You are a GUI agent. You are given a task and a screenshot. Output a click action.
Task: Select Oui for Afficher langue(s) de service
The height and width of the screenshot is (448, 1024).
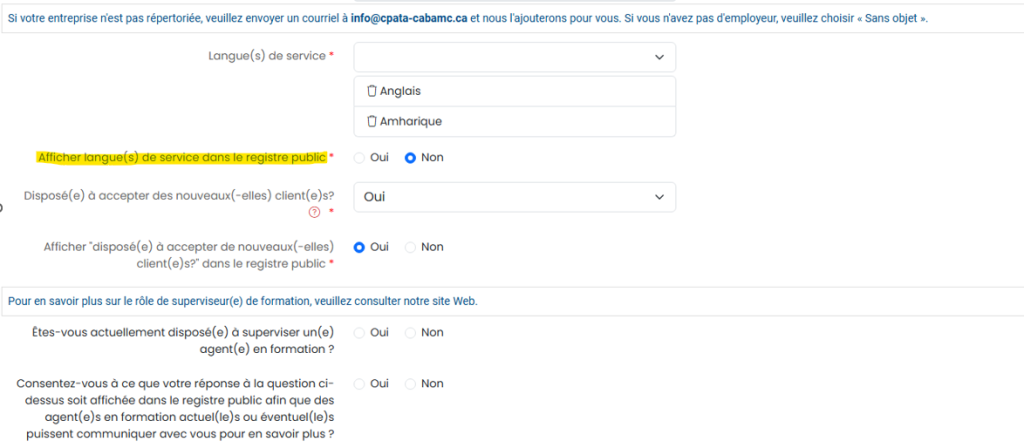click(360, 158)
